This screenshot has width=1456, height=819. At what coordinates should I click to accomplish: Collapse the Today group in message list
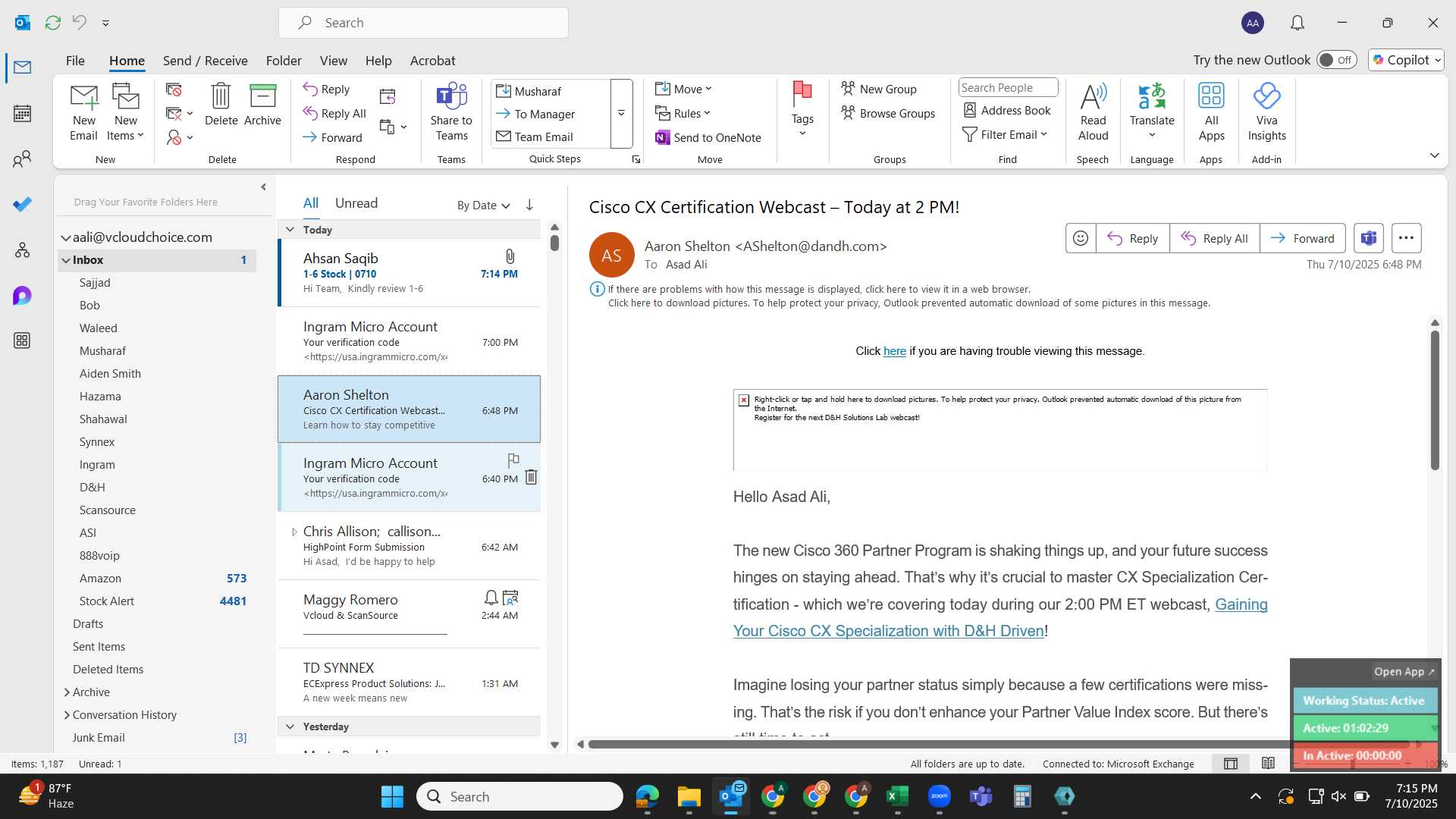point(290,229)
